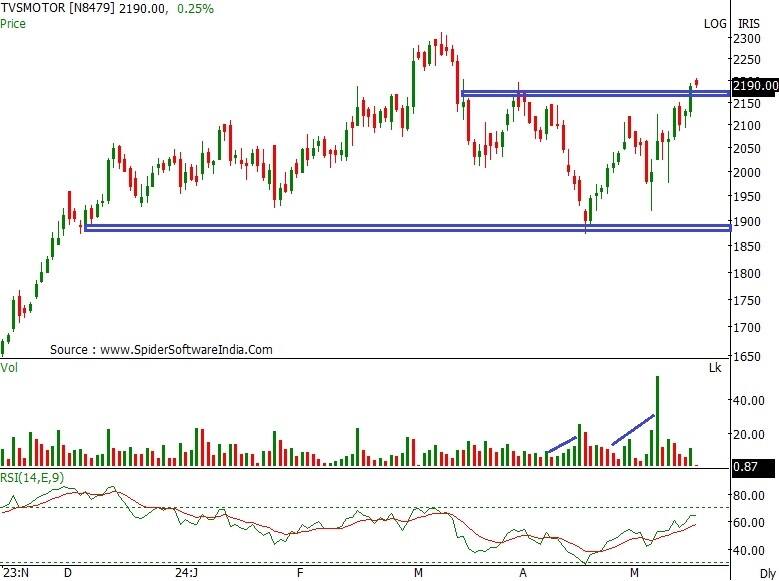Click the 0.87 volume value tag
This screenshot has width=779, height=581.
(x=747, y=468)
